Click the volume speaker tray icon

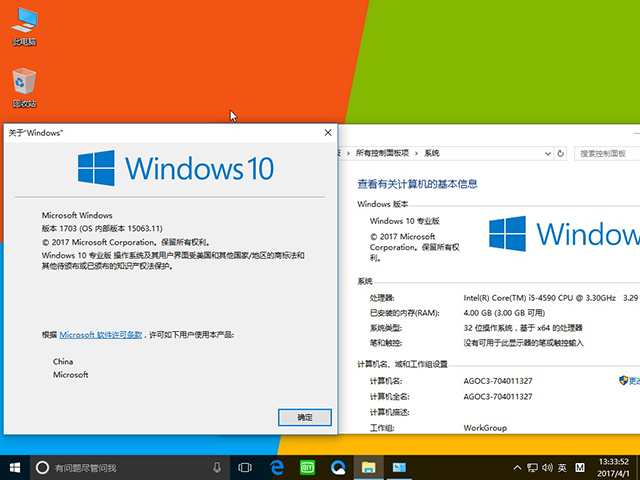pos(546,467)
